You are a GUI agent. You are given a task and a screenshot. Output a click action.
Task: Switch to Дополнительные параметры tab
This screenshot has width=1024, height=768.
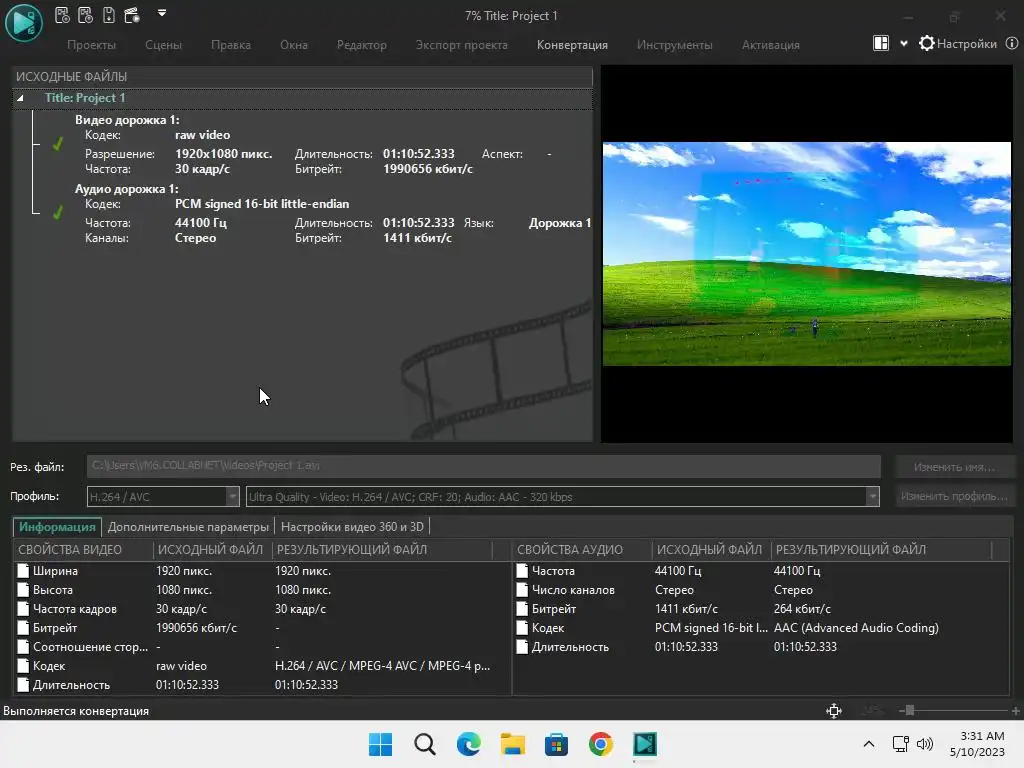click(x=188, y=526)
